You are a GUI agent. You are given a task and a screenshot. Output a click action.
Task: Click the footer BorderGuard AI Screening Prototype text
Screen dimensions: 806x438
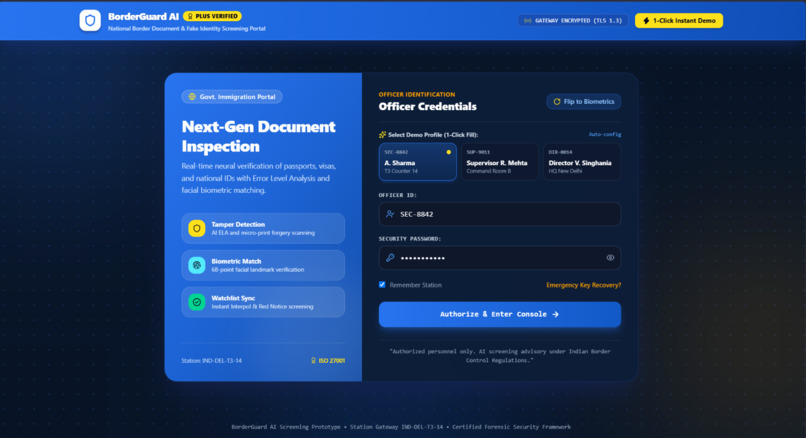coord(286,427)
